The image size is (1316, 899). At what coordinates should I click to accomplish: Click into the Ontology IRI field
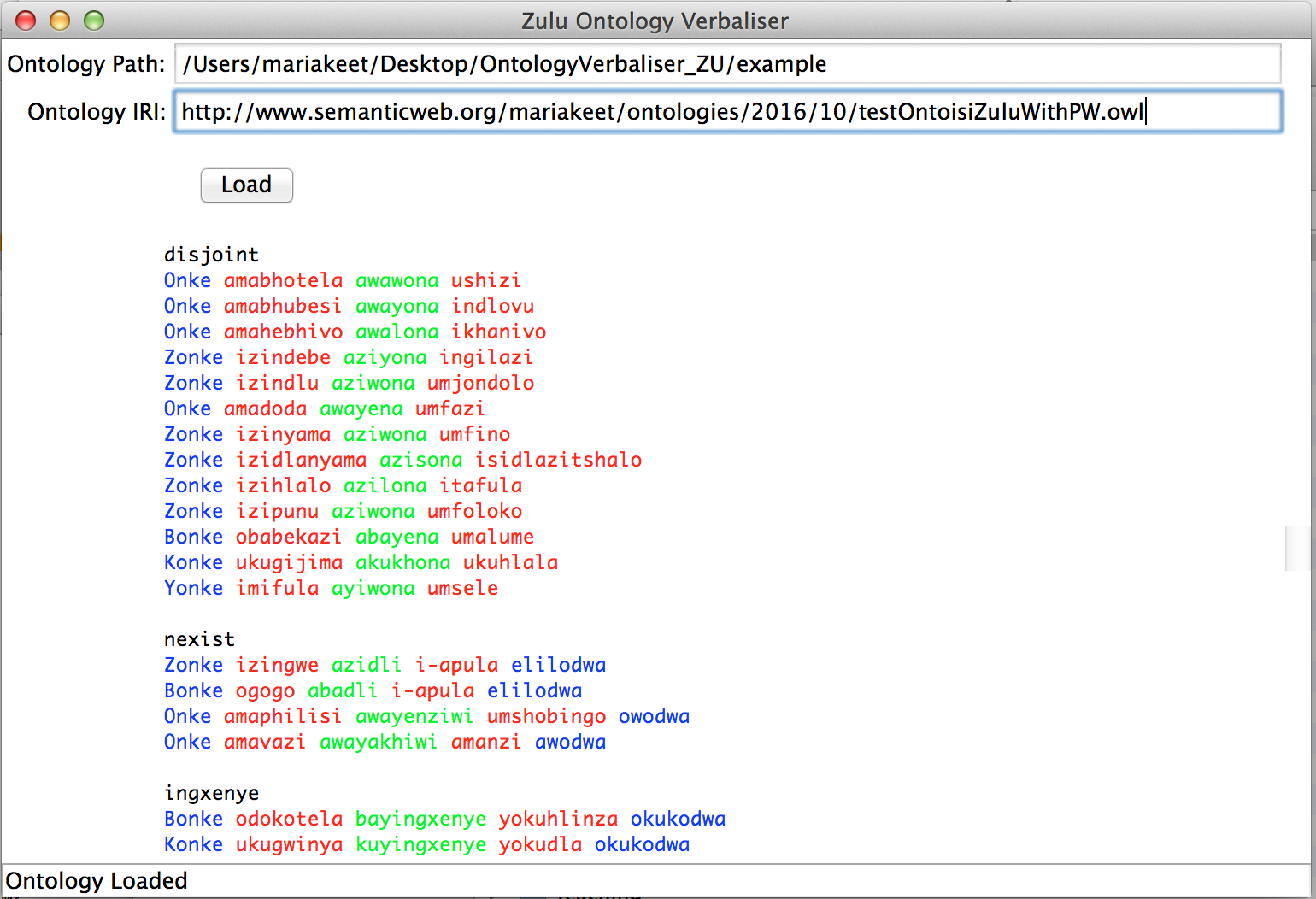727,112
